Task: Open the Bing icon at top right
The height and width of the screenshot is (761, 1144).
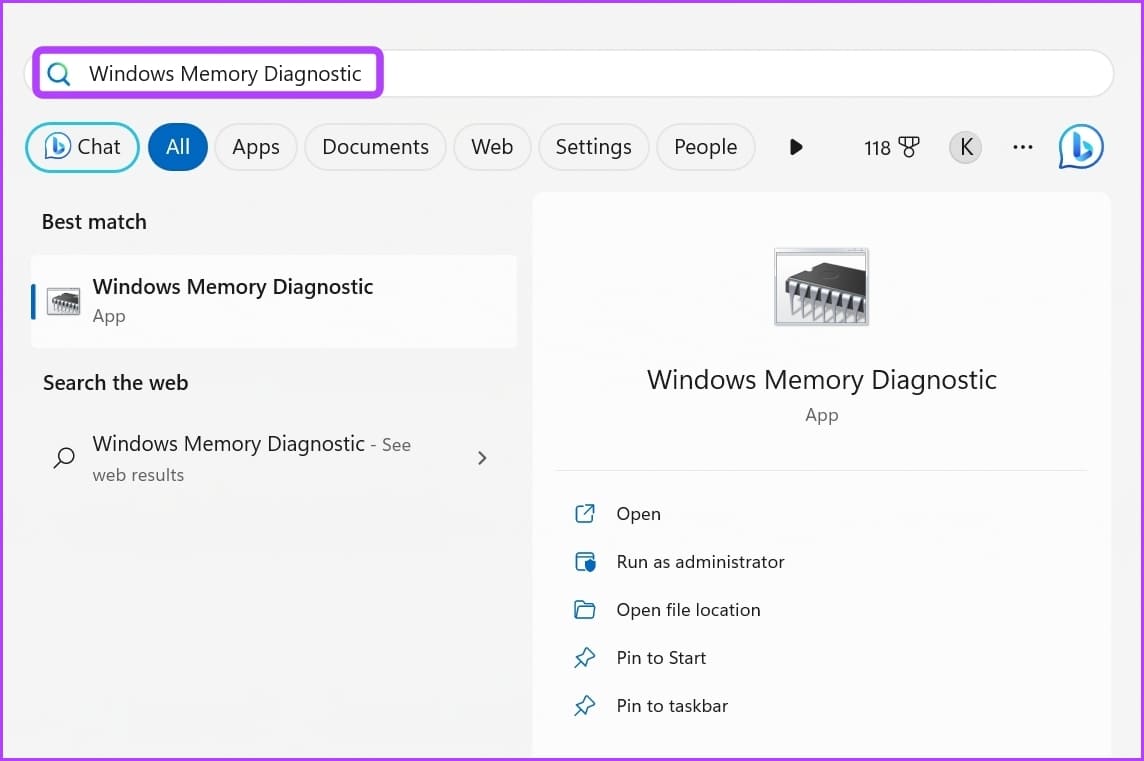Action: point(1081,147)
